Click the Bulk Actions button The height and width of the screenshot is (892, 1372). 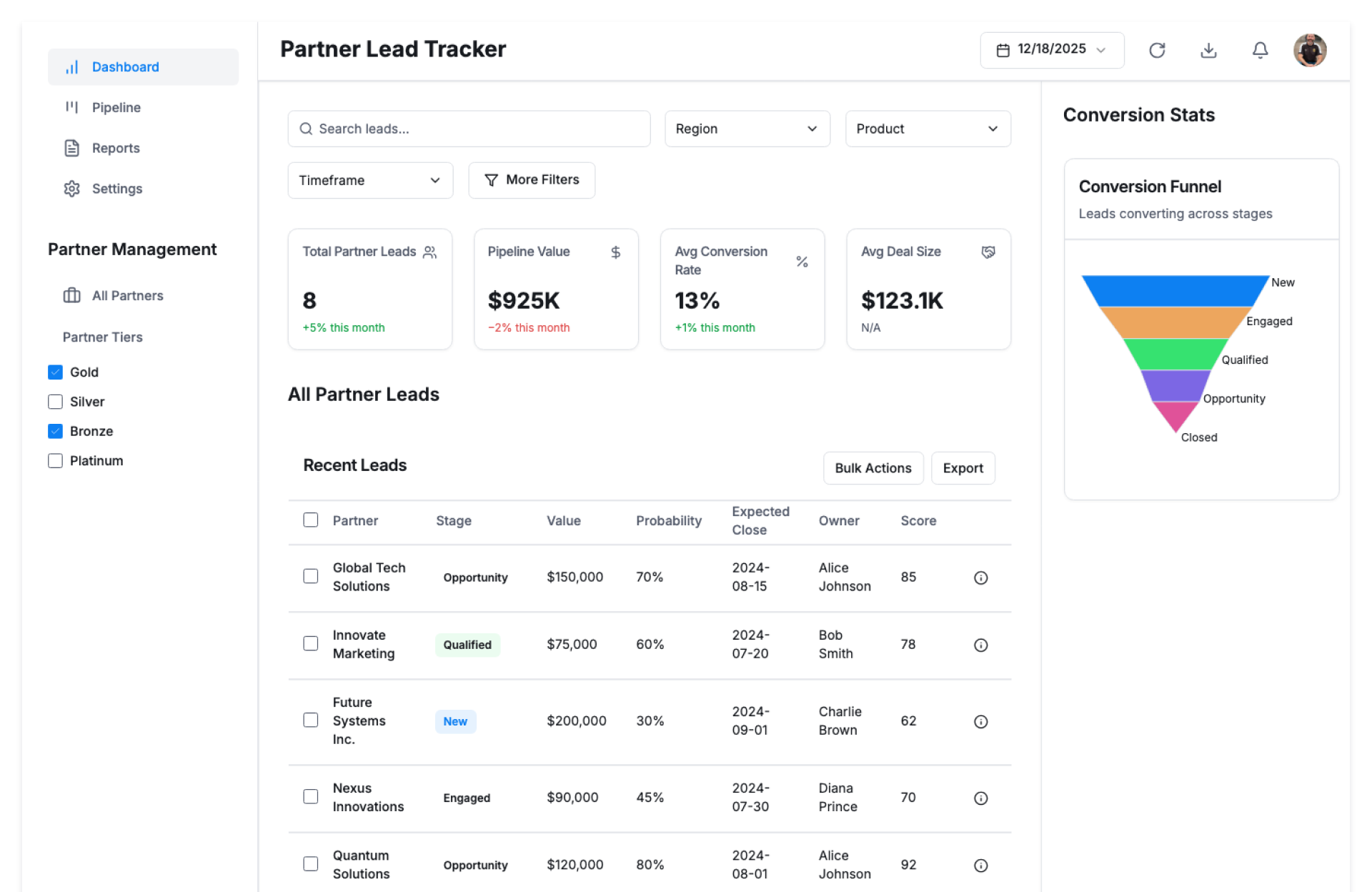[x=873, y=468]
